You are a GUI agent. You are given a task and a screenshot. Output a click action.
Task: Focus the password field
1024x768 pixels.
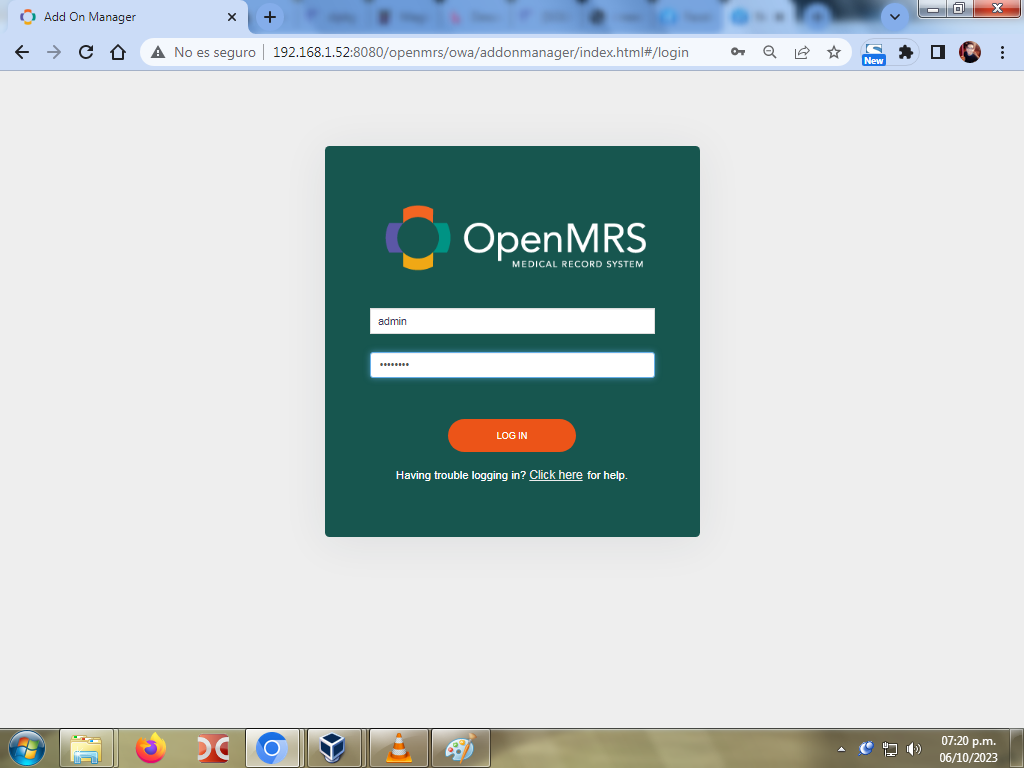512,365
